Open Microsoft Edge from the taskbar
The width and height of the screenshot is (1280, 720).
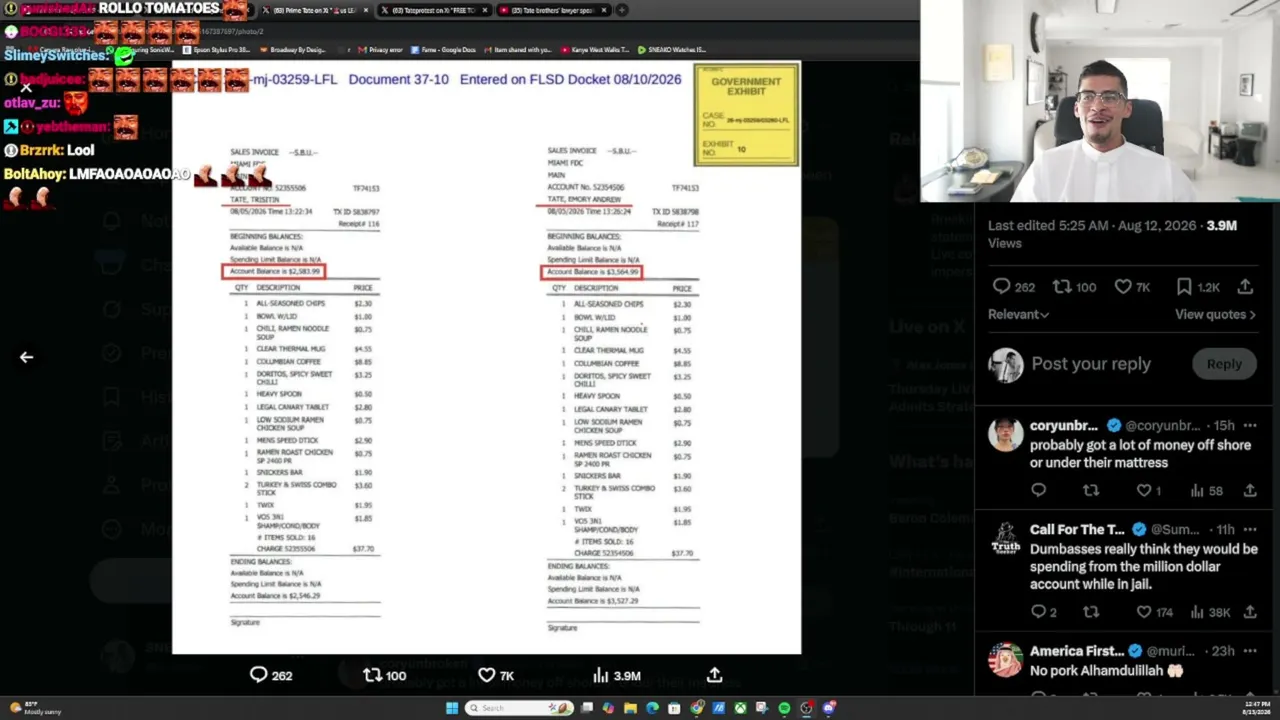click(x=652, y=708)
